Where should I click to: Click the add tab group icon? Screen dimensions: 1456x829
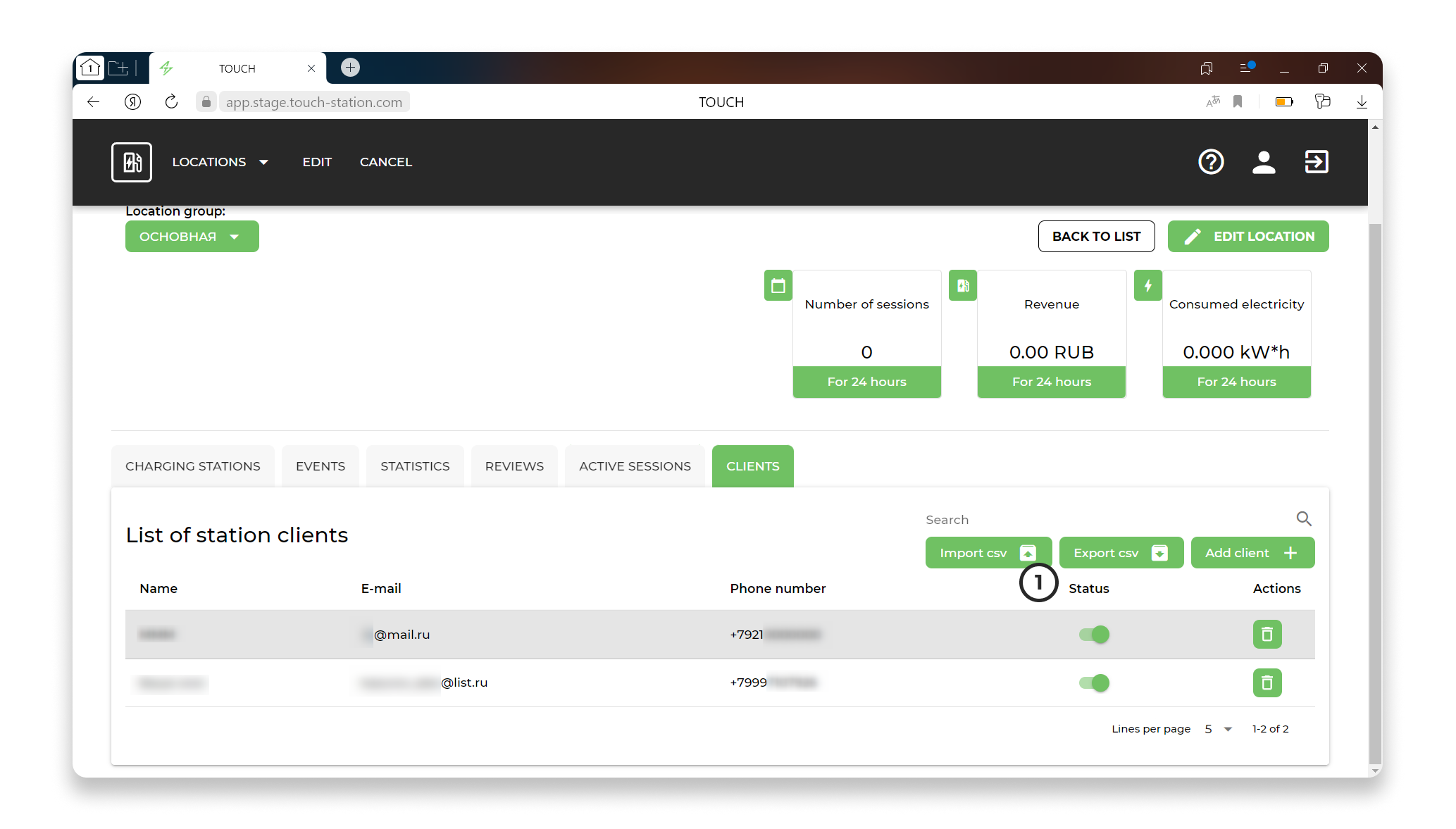click(118, 68)
